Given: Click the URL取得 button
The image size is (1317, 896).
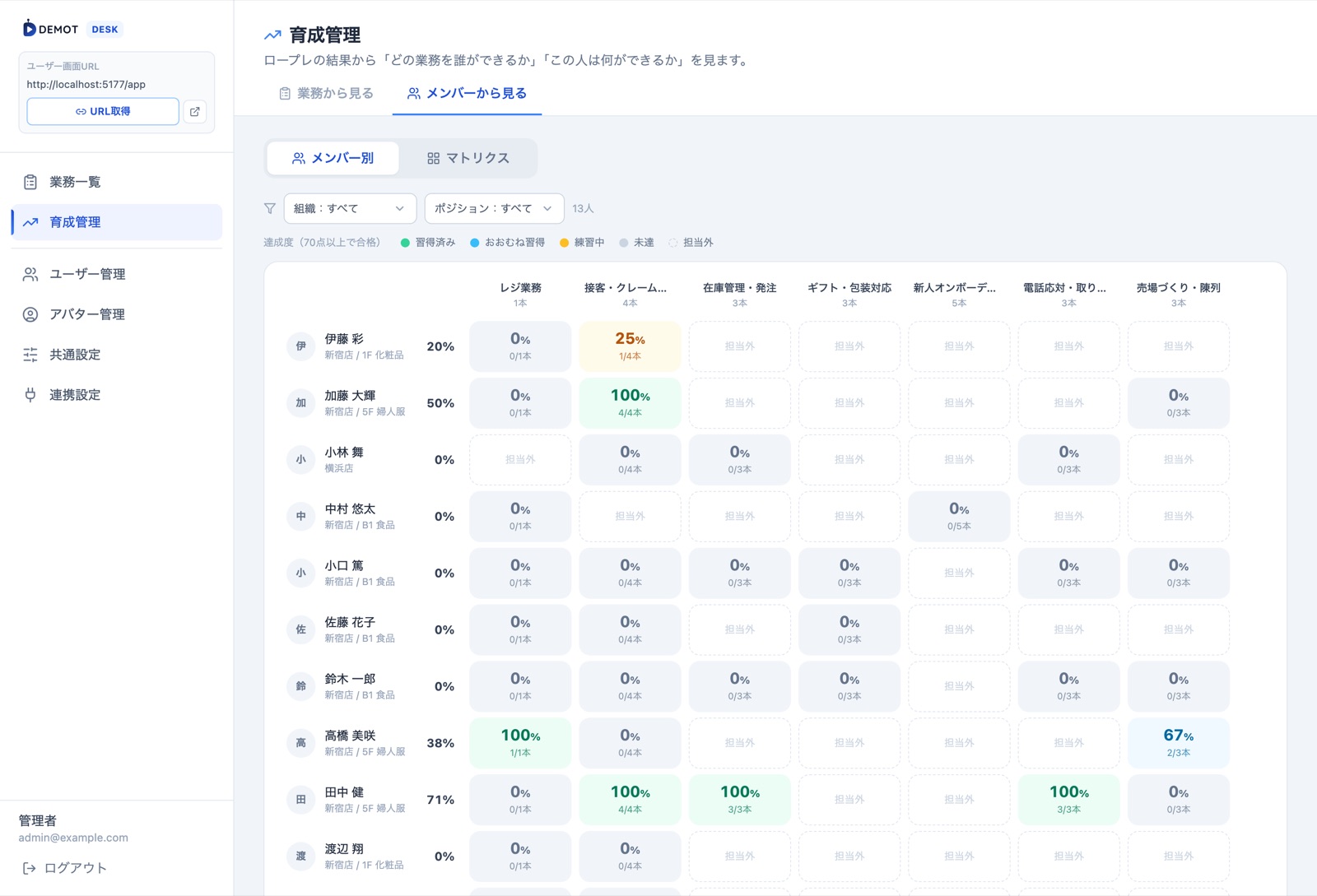Looking at the screenshot, I should click(103, 112).
